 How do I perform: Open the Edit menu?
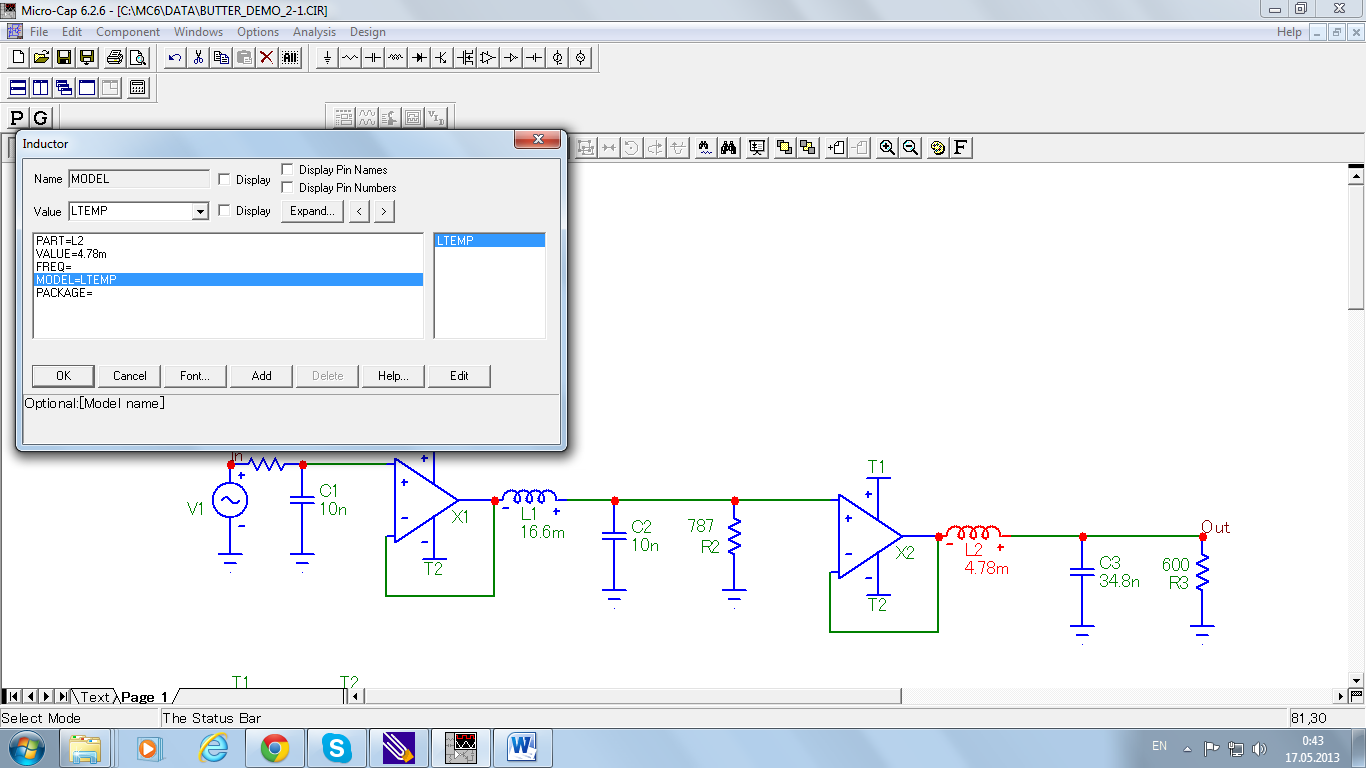coord(72,32)
